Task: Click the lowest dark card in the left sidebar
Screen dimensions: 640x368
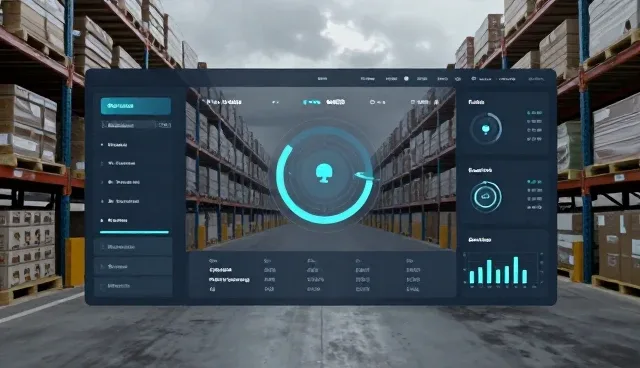Action: coord(133,286)
